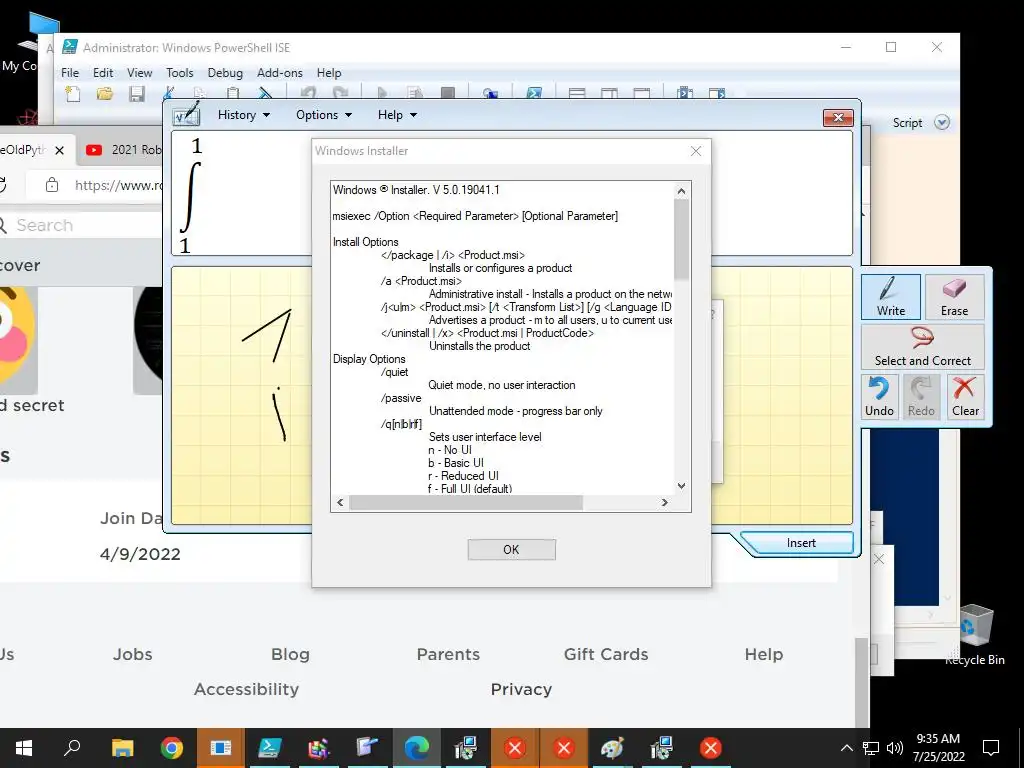Click the YouTube favicon on the 2021 tab
This screenshot has width=1024, height=768.
coord(94,150)
